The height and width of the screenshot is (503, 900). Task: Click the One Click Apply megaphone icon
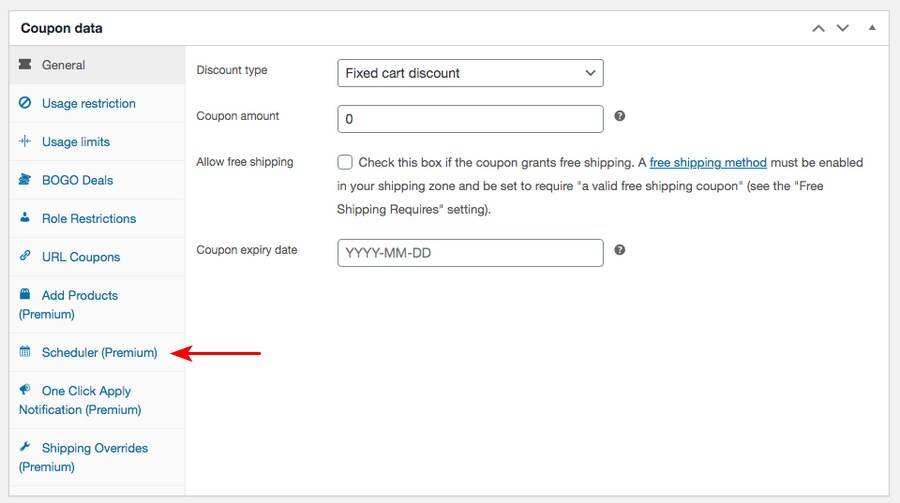coord(25,389)
